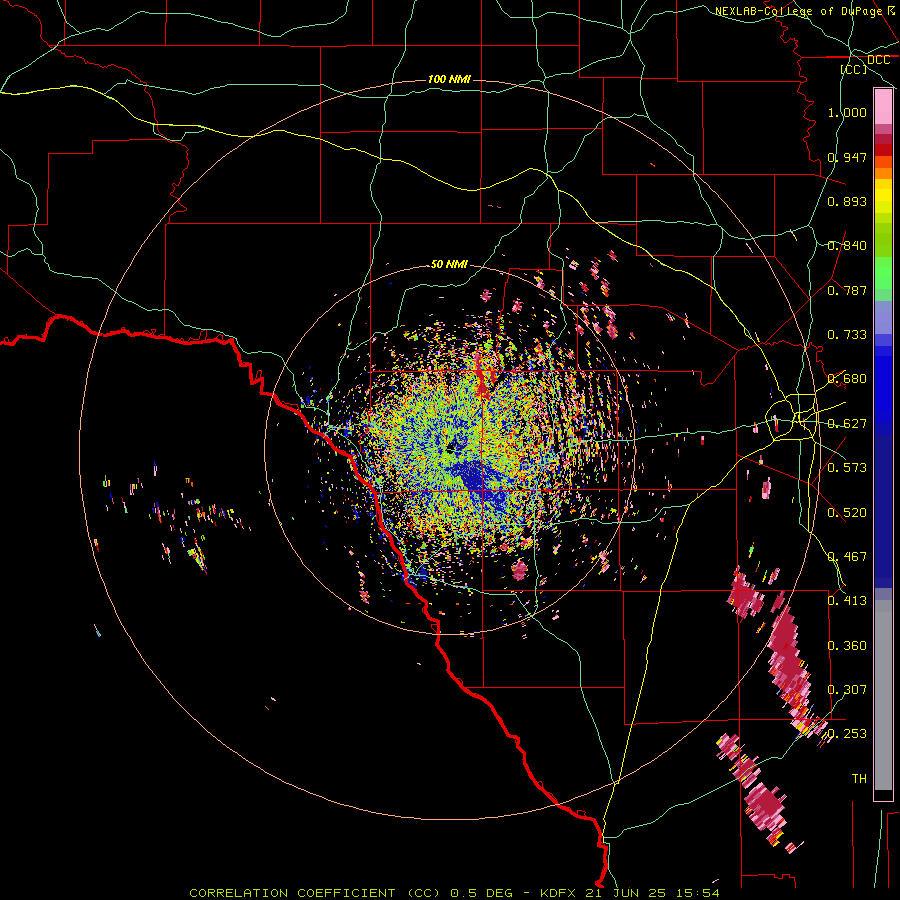Image resolution: width=900 pixels, height=900 pixels.
Task: Pick the light pink top color bar segment
Action: coord(883,107)
